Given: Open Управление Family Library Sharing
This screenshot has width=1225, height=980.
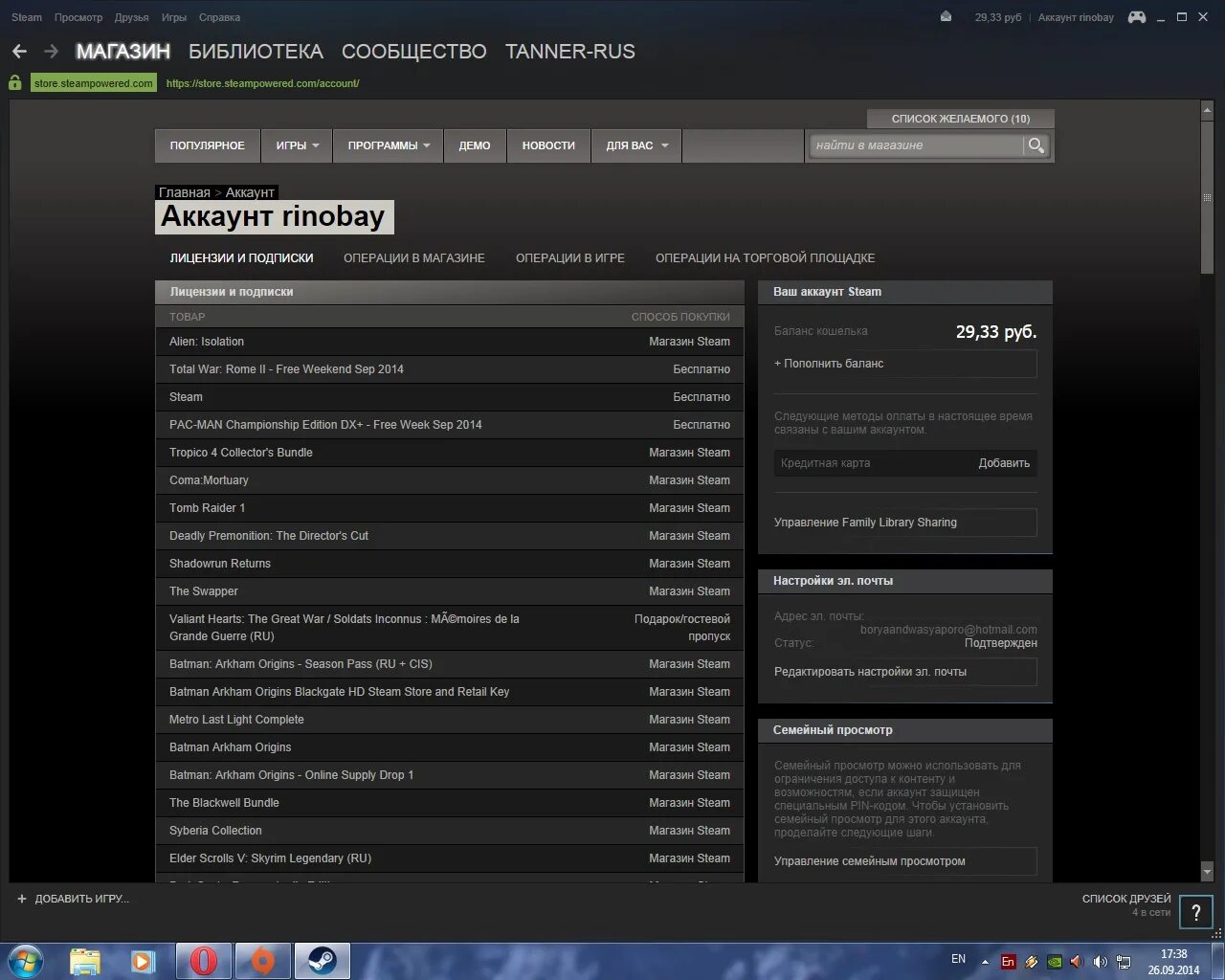Looking at the screenshot, I should (905, 523).
